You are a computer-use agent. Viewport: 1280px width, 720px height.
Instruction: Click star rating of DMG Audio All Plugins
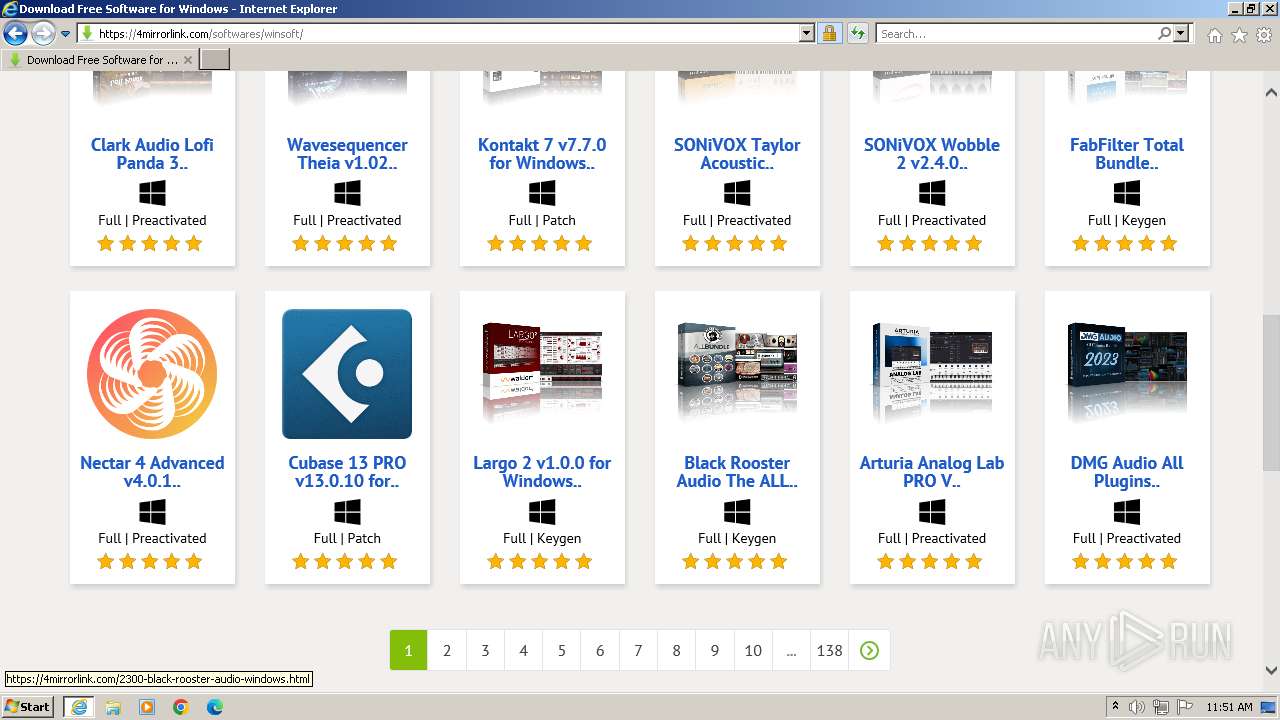point(1127,562)
